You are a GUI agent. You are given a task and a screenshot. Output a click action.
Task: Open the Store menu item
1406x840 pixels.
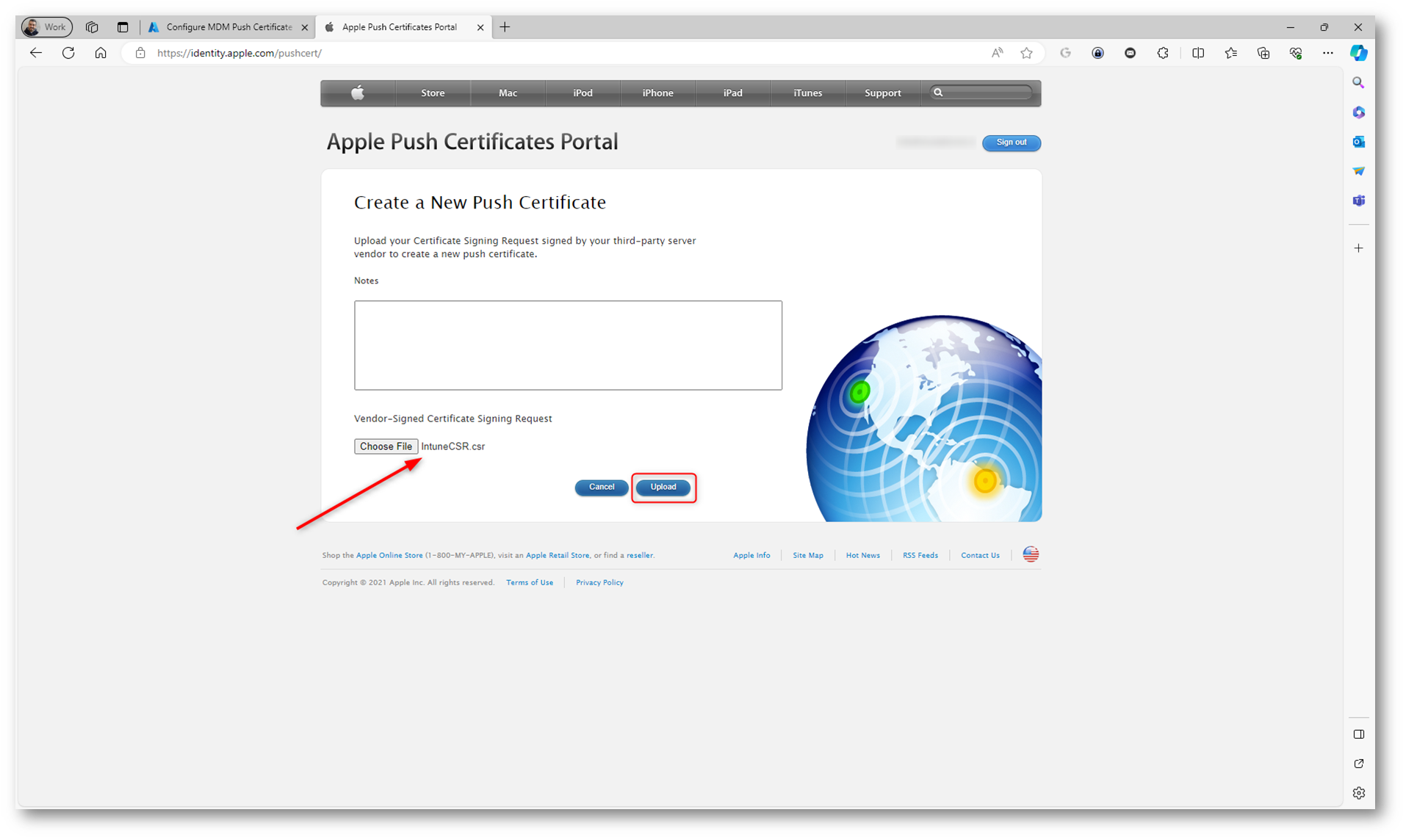433,93
